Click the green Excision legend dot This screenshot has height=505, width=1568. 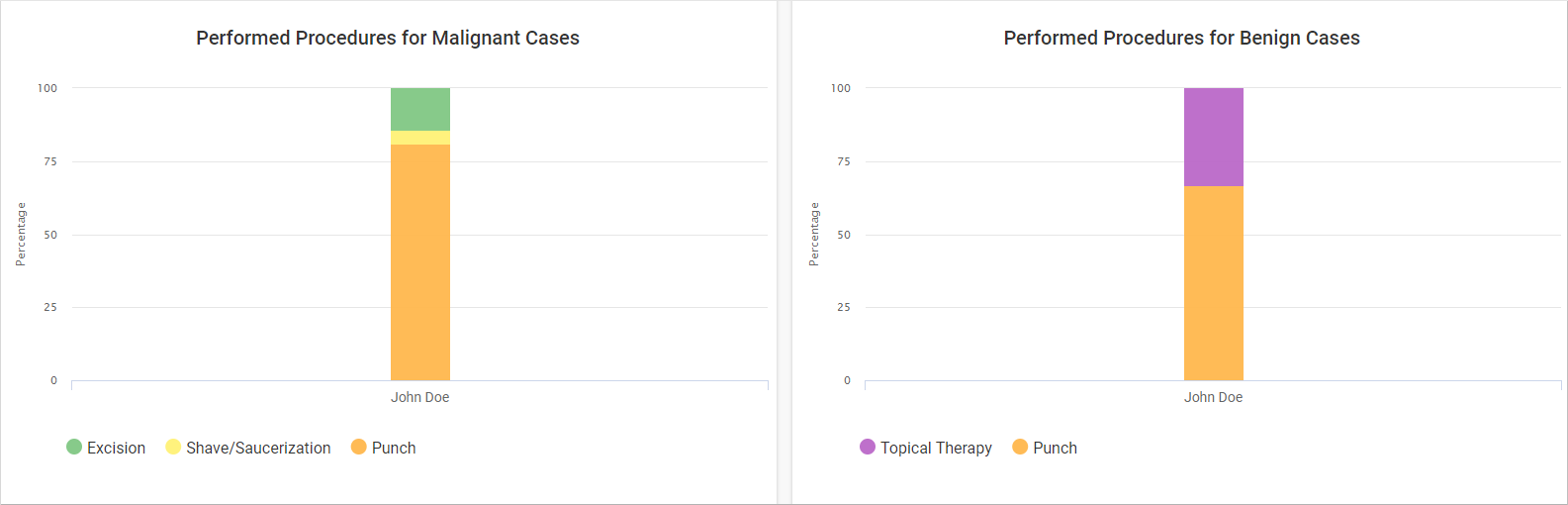(74, 447)
